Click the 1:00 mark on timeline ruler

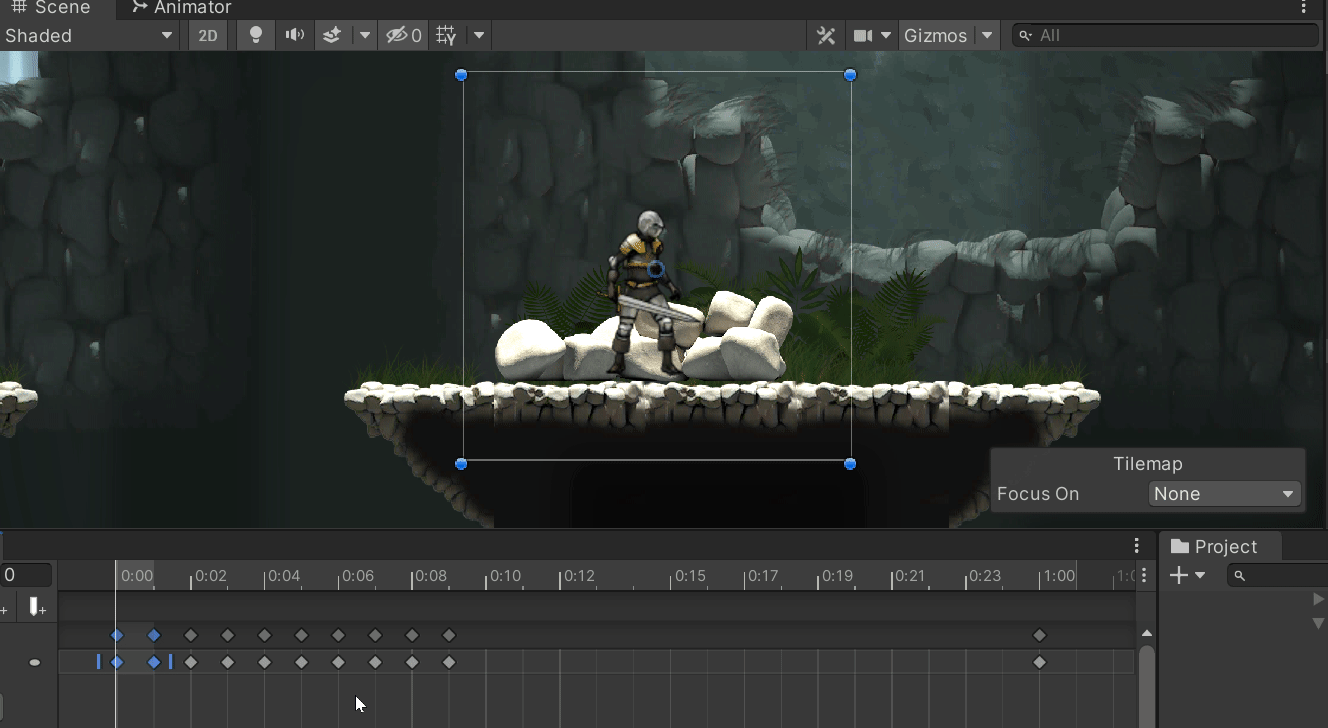point(1059,576)
